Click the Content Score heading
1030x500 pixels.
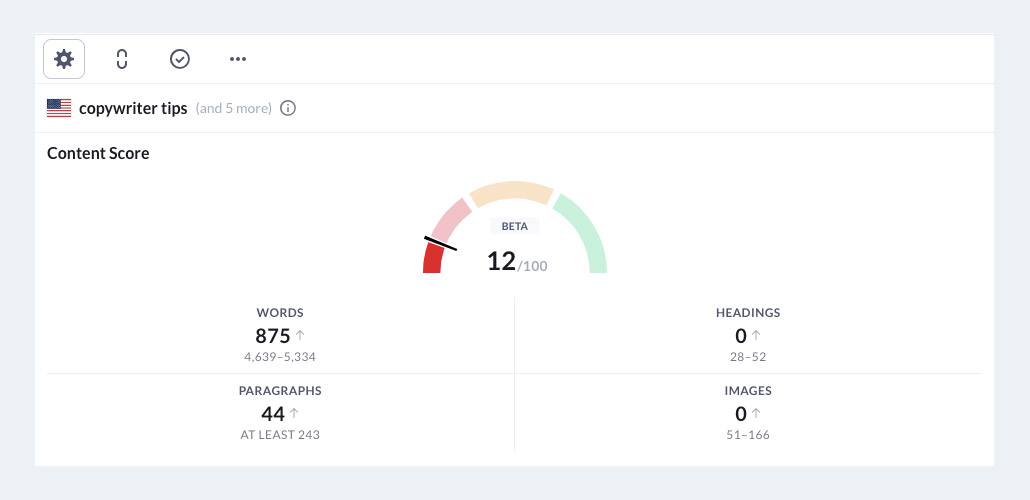pos(98,153)
